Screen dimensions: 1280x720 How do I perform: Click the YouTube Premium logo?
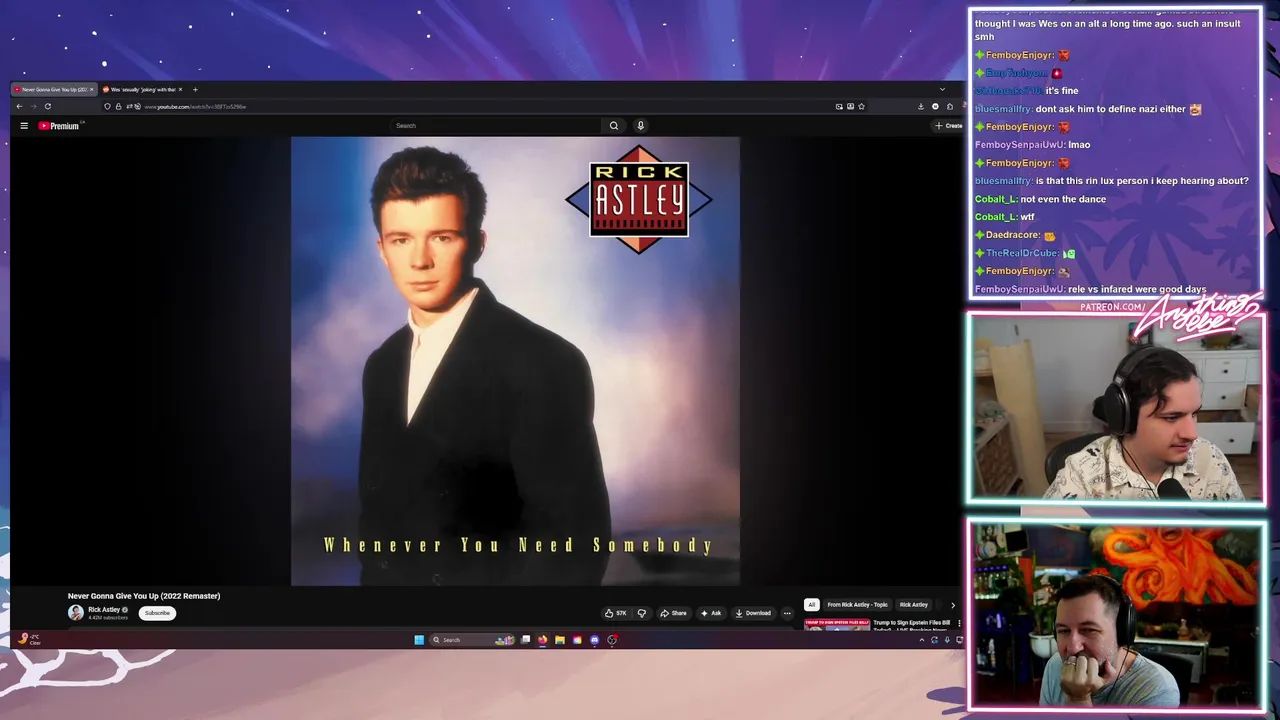[59, 126]
